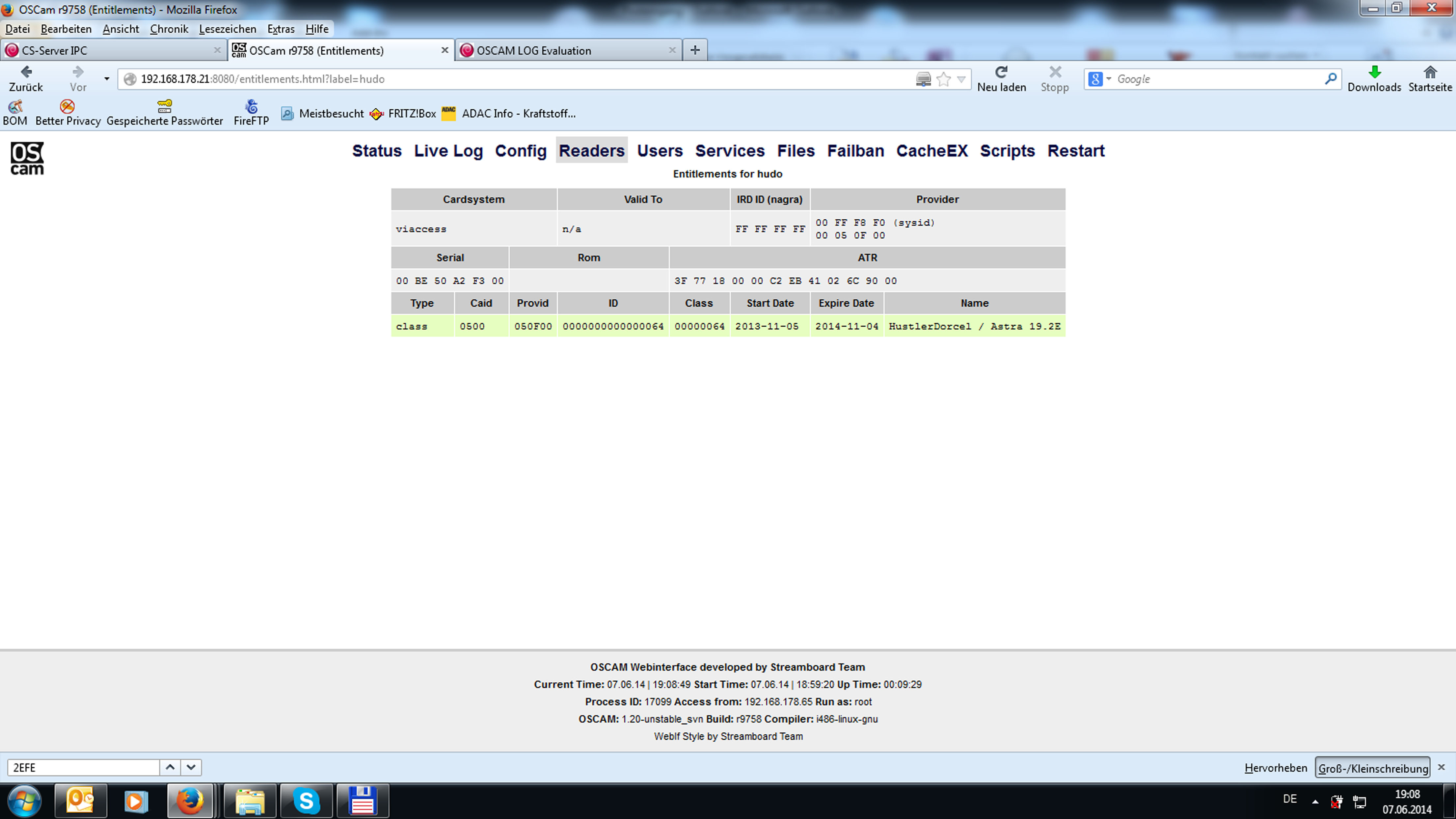
Task: Expand the URL bar dropdown arrow
Action: pos(961,79)
